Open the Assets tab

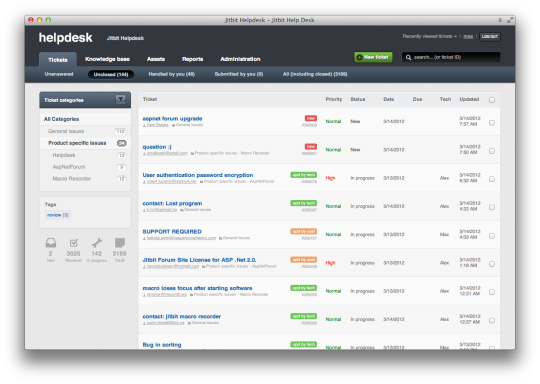pos(156,59)
